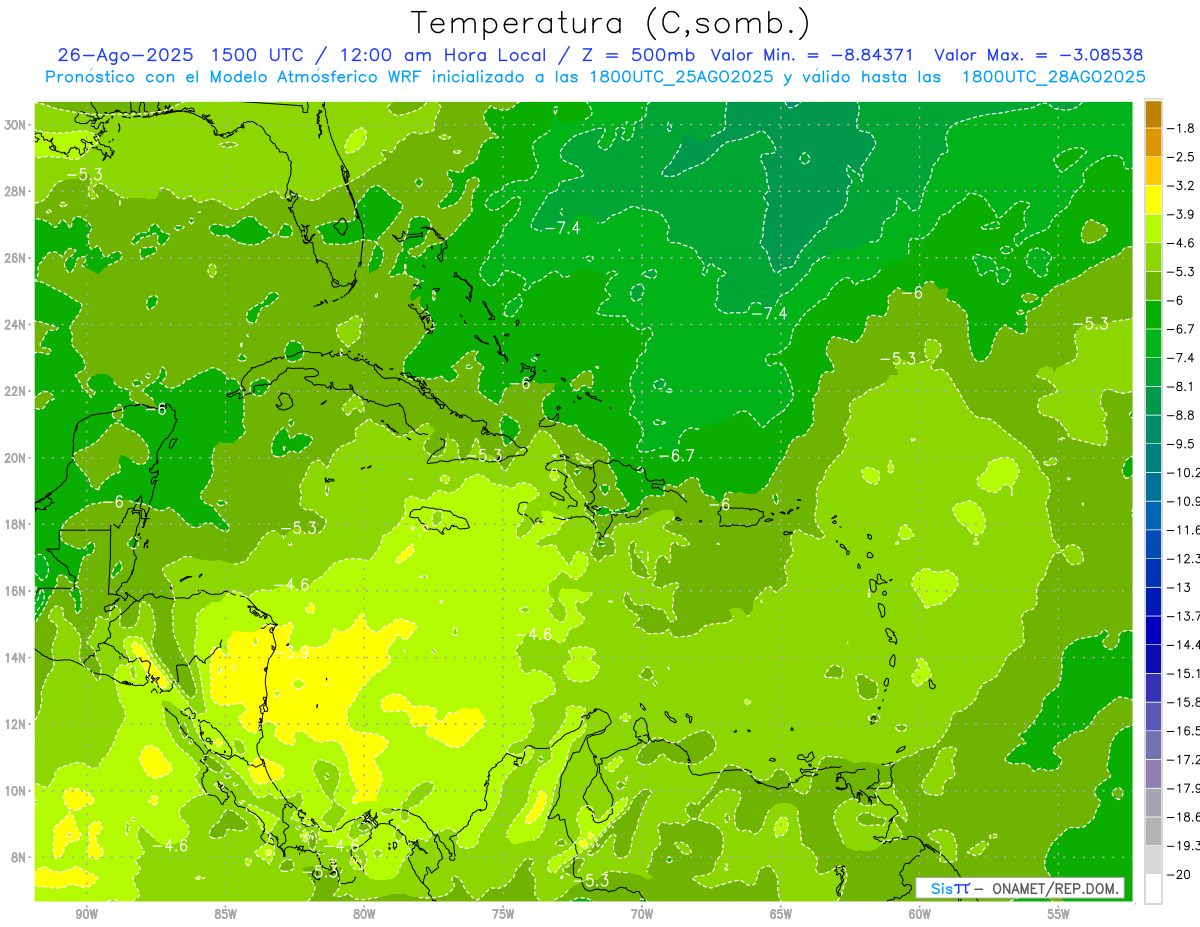Click the "80W" longitude axis label
This screenshot has width=1200, height=927.
coord(364,914)
